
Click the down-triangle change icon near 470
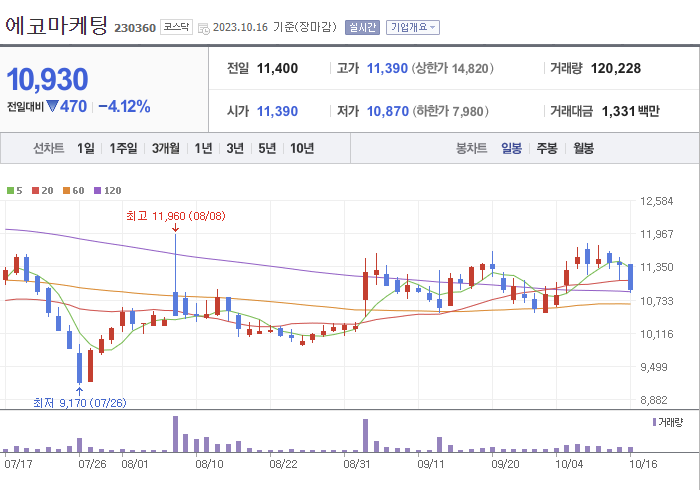(53, 107)
